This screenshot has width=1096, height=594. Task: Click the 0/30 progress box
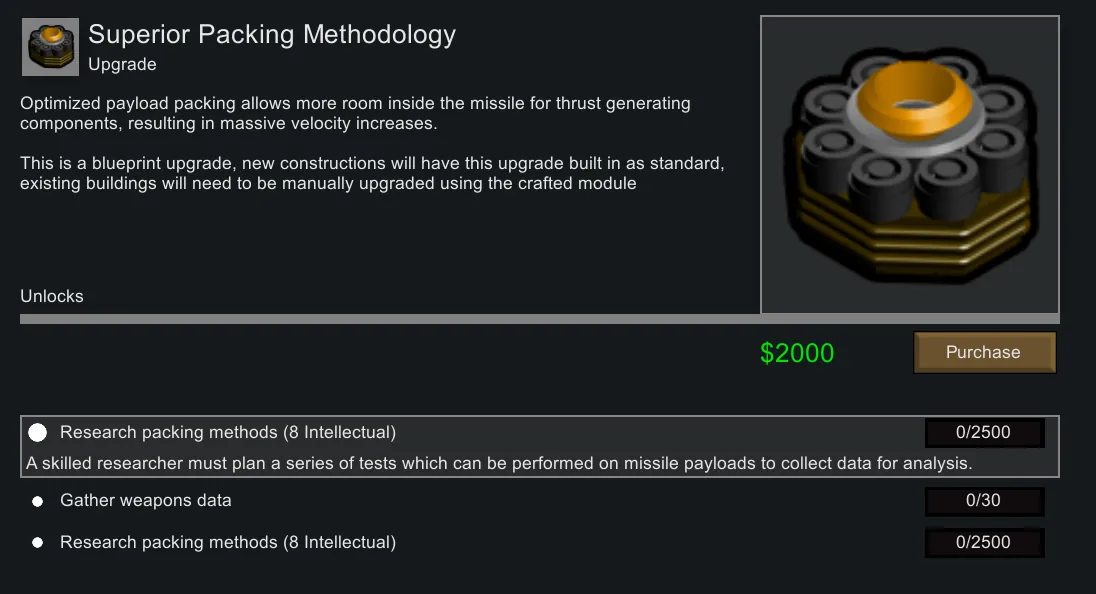coord(984,501)
